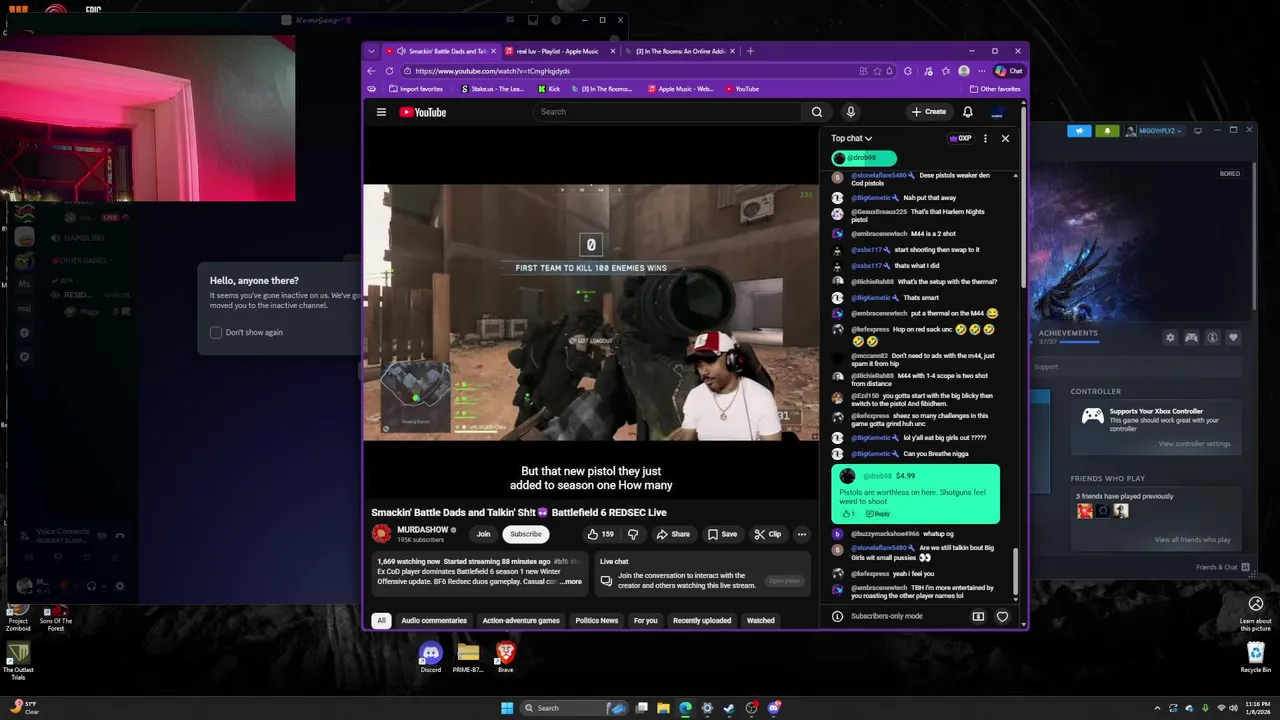Open the live chat Open panel button
The height and width of the screenshot is (720, 1280).
point(784,581)
